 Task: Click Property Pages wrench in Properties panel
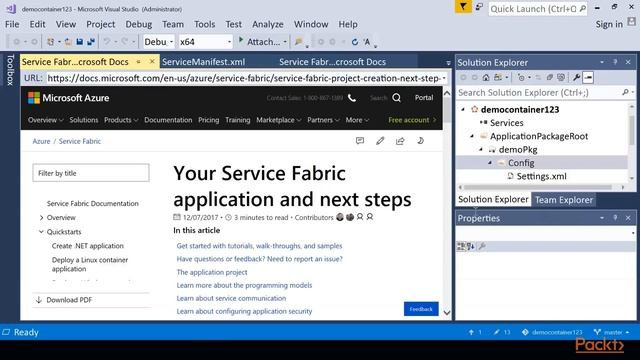point(482,246)
